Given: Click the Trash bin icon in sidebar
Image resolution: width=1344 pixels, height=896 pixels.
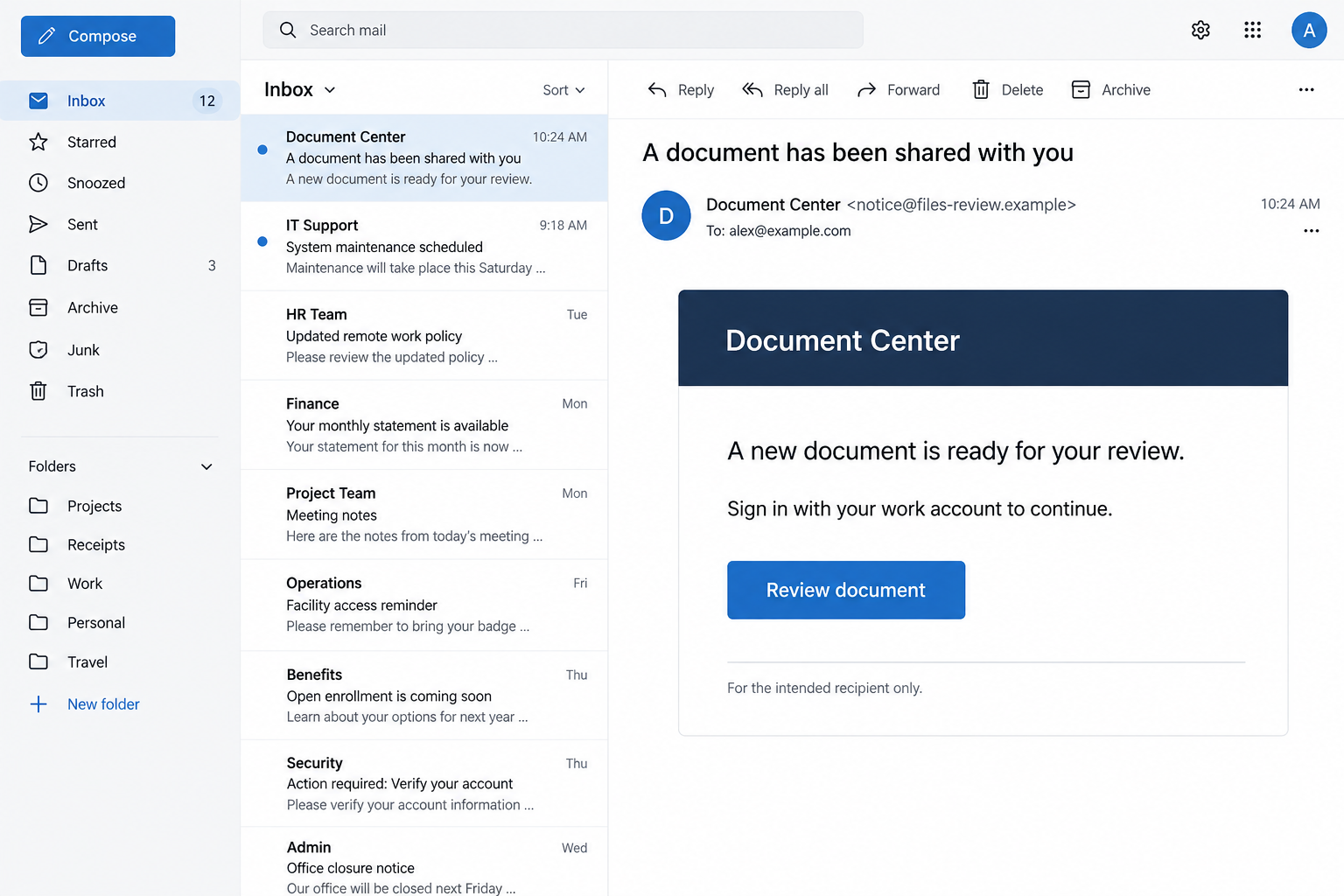Looking at the screenshot, I should click(x=38, y=391).
